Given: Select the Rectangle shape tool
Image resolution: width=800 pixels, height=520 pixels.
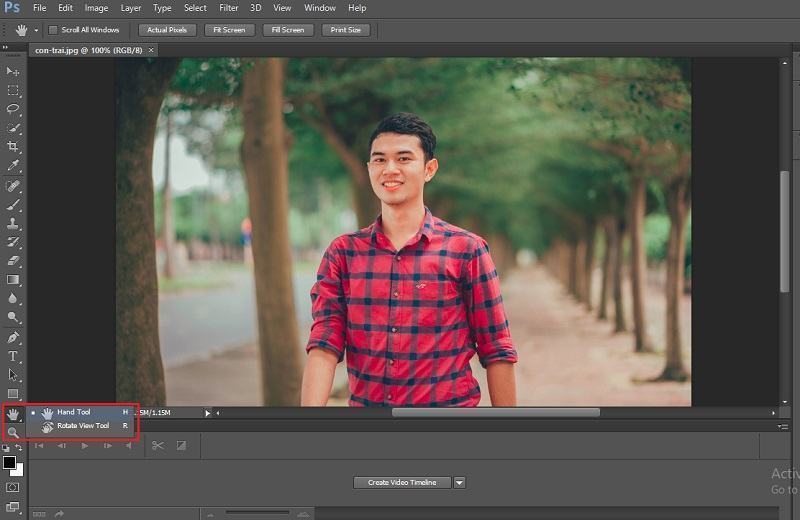Looking at the screenshot, I should point(13,393).
